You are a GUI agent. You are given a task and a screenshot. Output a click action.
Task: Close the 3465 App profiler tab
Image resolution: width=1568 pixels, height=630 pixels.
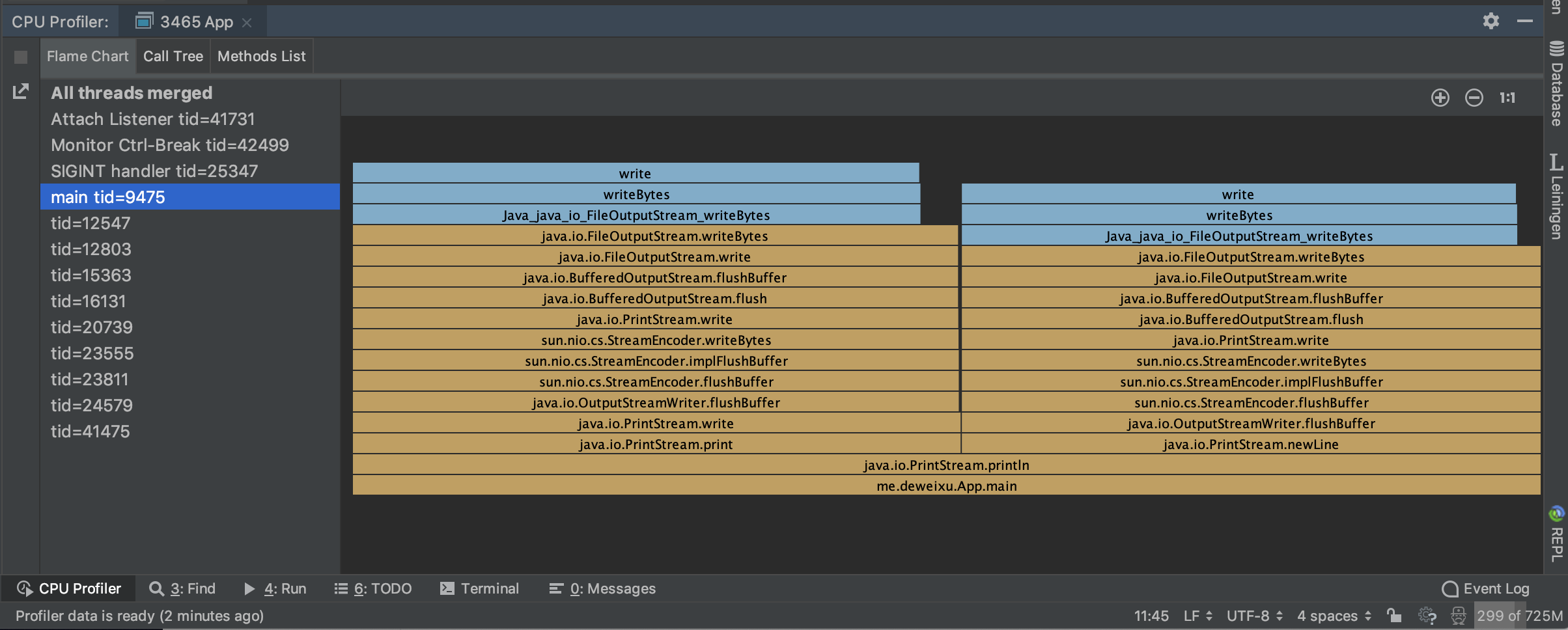coord(247,23)
